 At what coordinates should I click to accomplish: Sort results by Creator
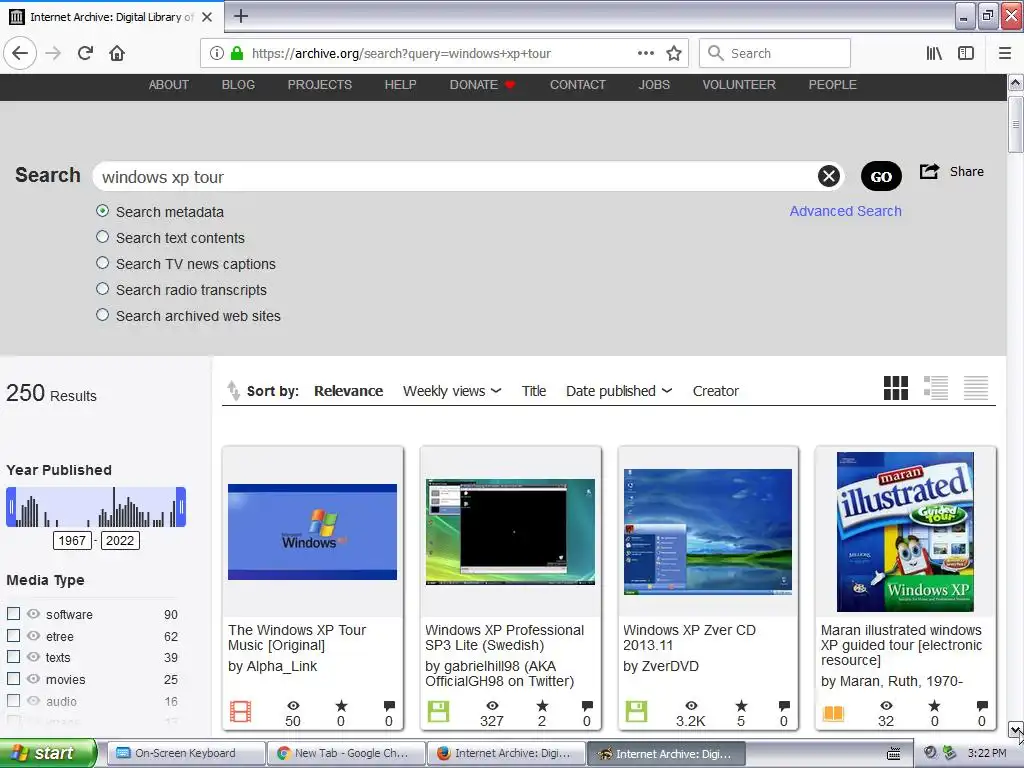[x=716, y=391]
